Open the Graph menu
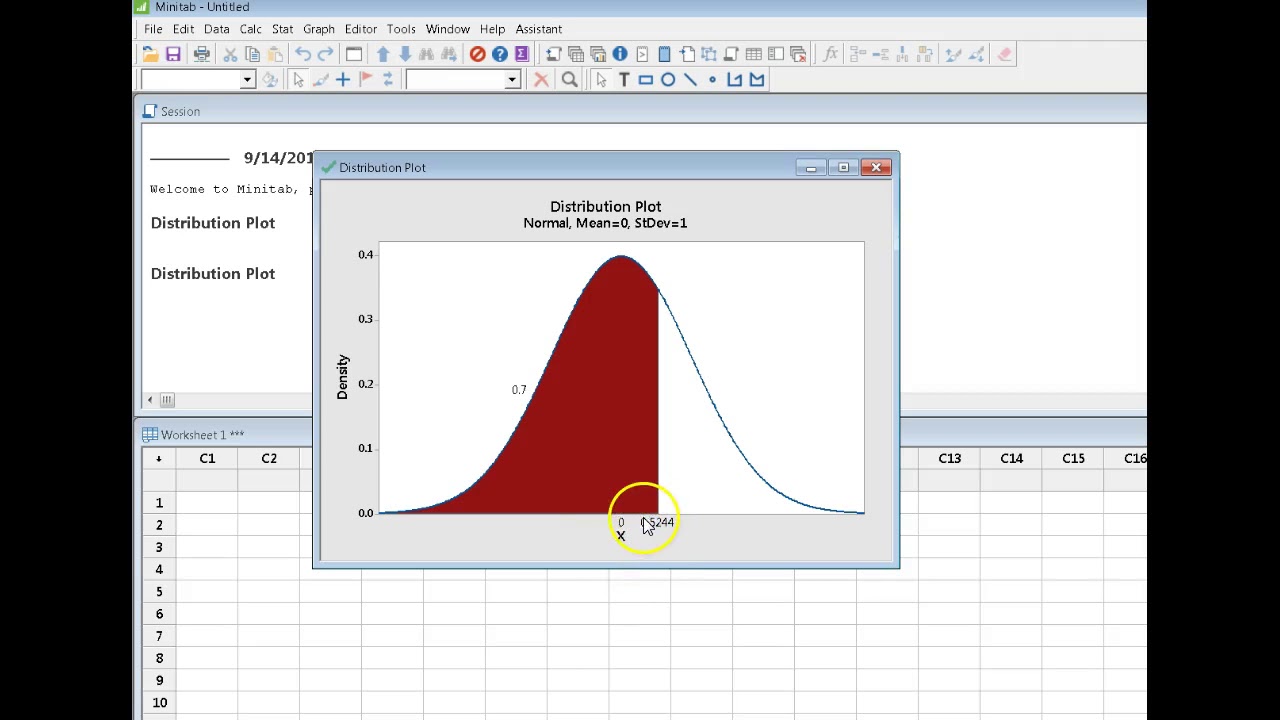 tap(319, 29)
